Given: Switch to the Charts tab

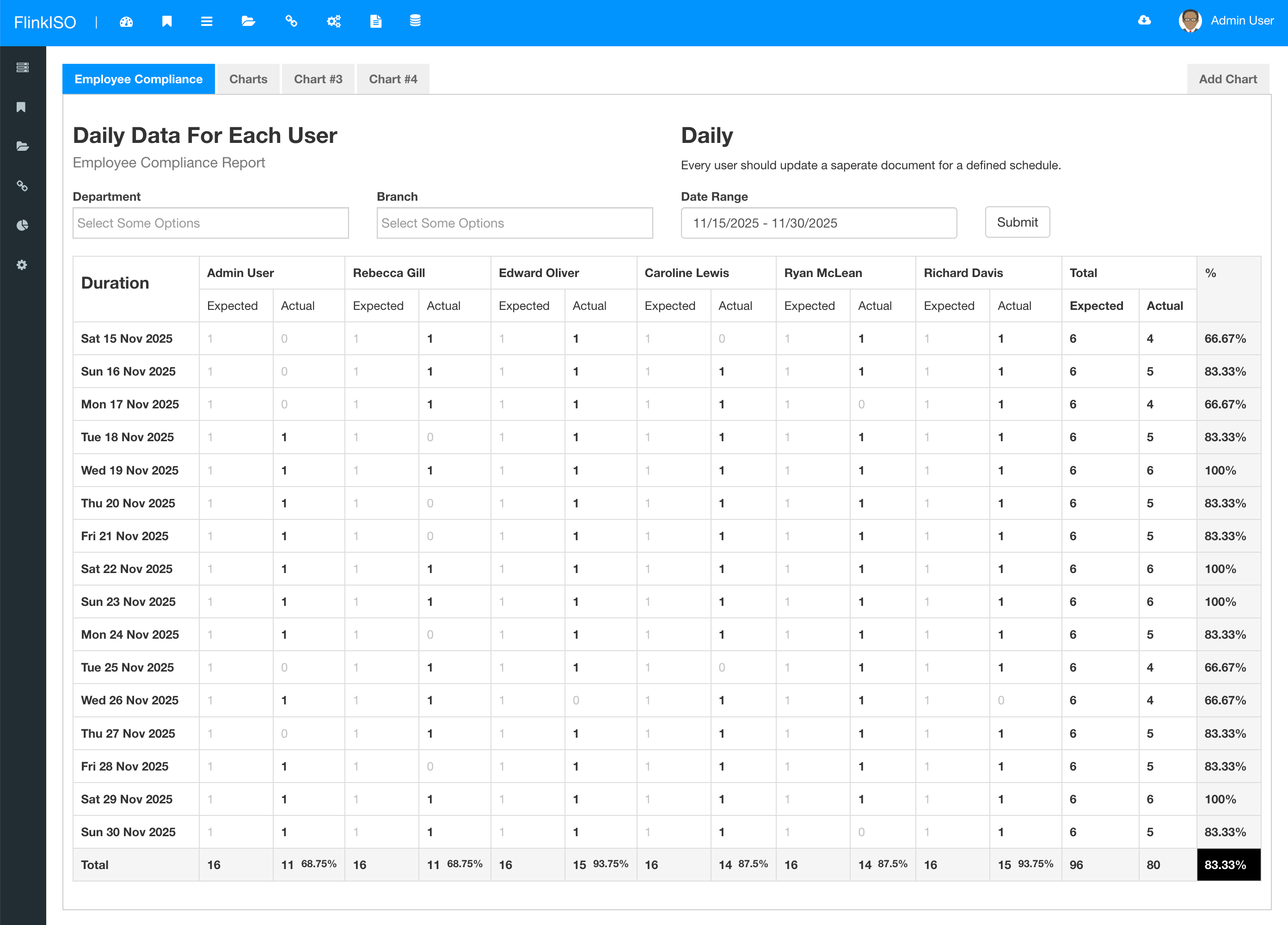Looking at the screenshot, I should [x=248, y=79].
